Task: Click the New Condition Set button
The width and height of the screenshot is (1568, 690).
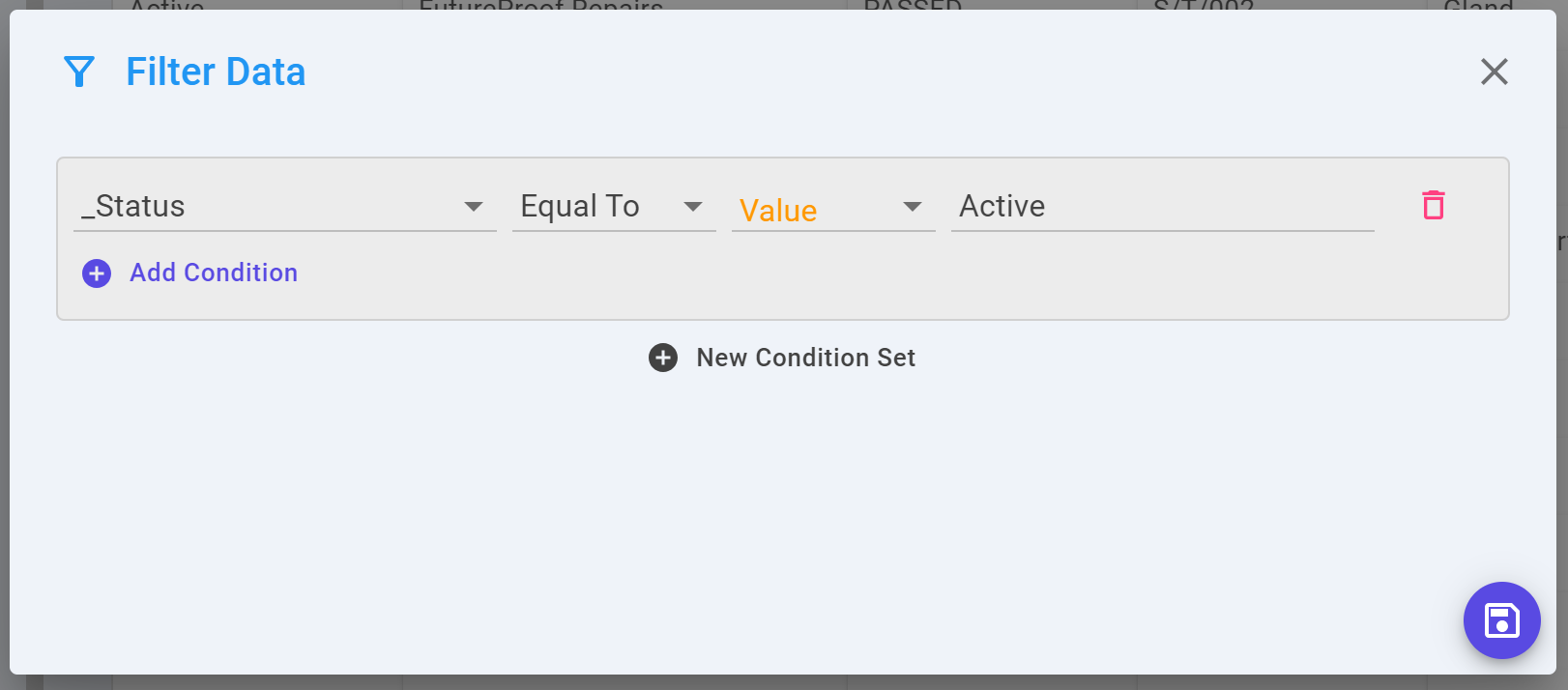Action: [782, 358]
